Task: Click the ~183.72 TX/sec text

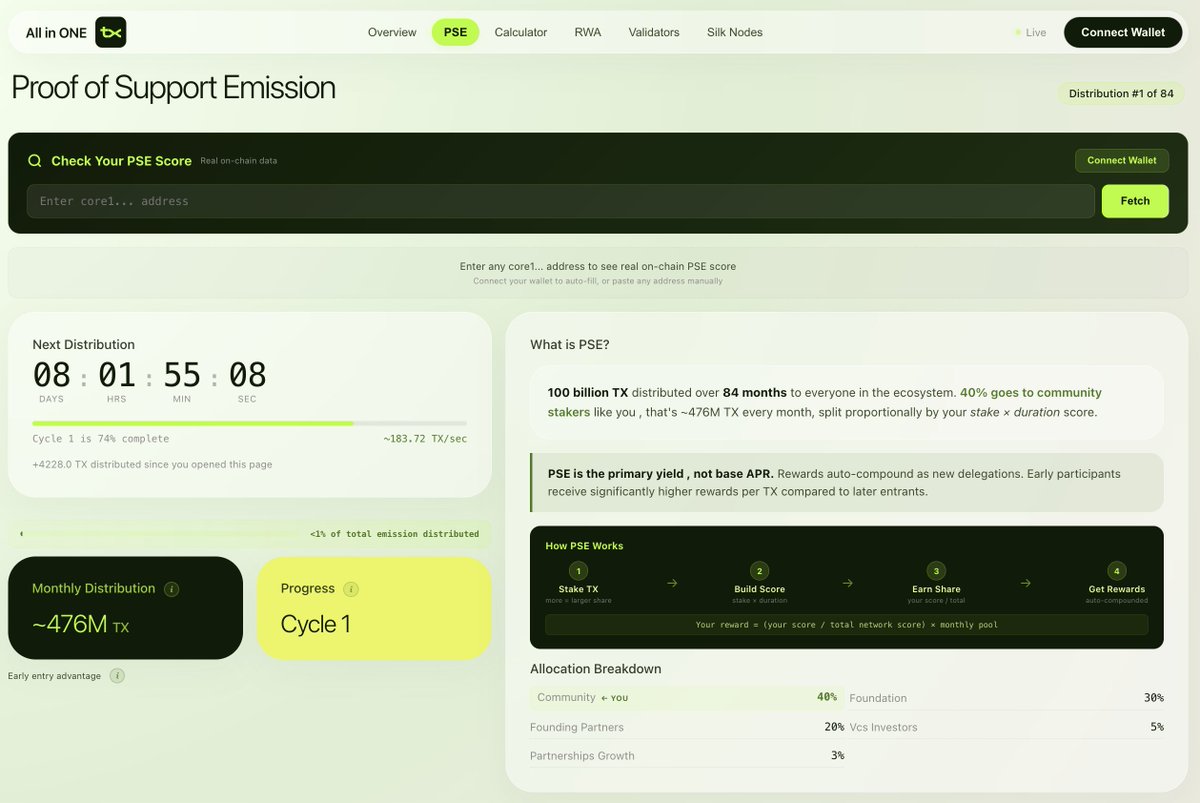Action: [425, 439]
